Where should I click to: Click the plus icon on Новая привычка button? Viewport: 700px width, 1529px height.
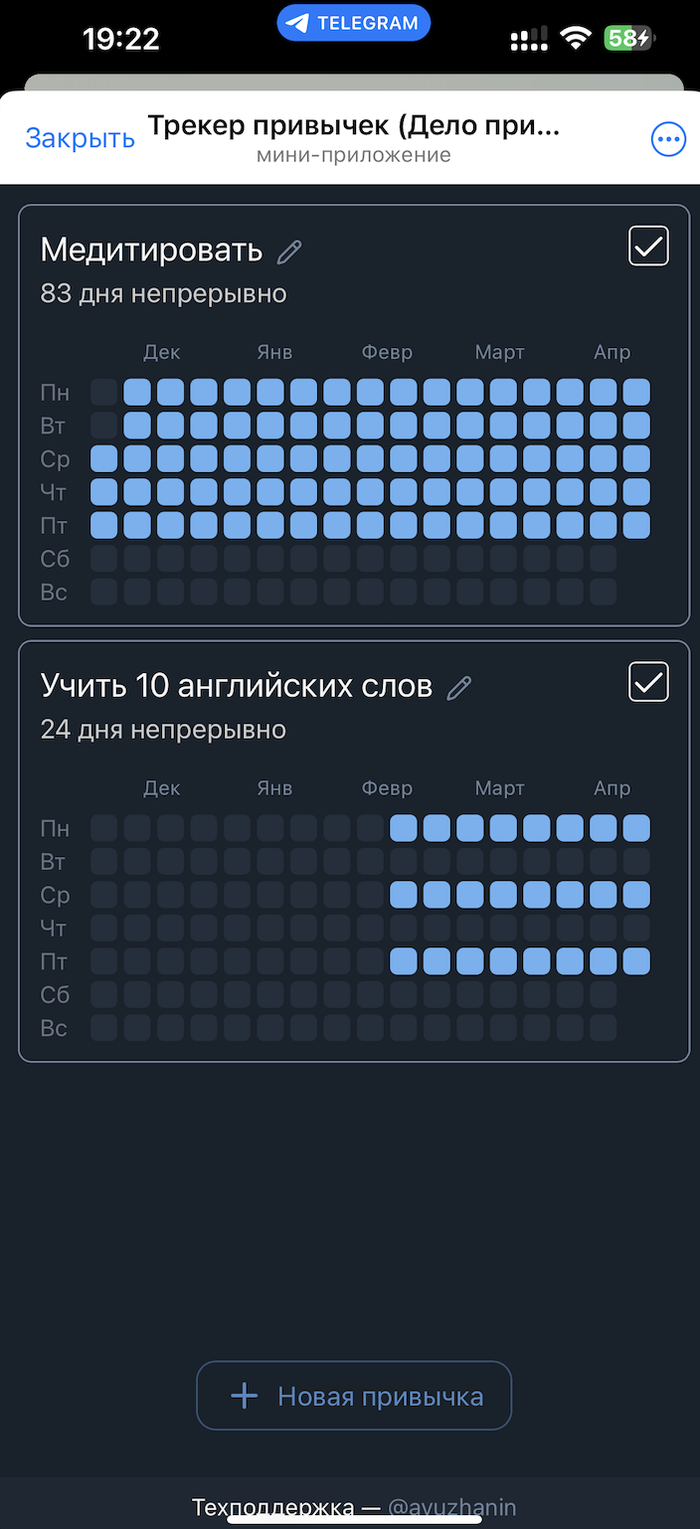(x=245, y=1395)
